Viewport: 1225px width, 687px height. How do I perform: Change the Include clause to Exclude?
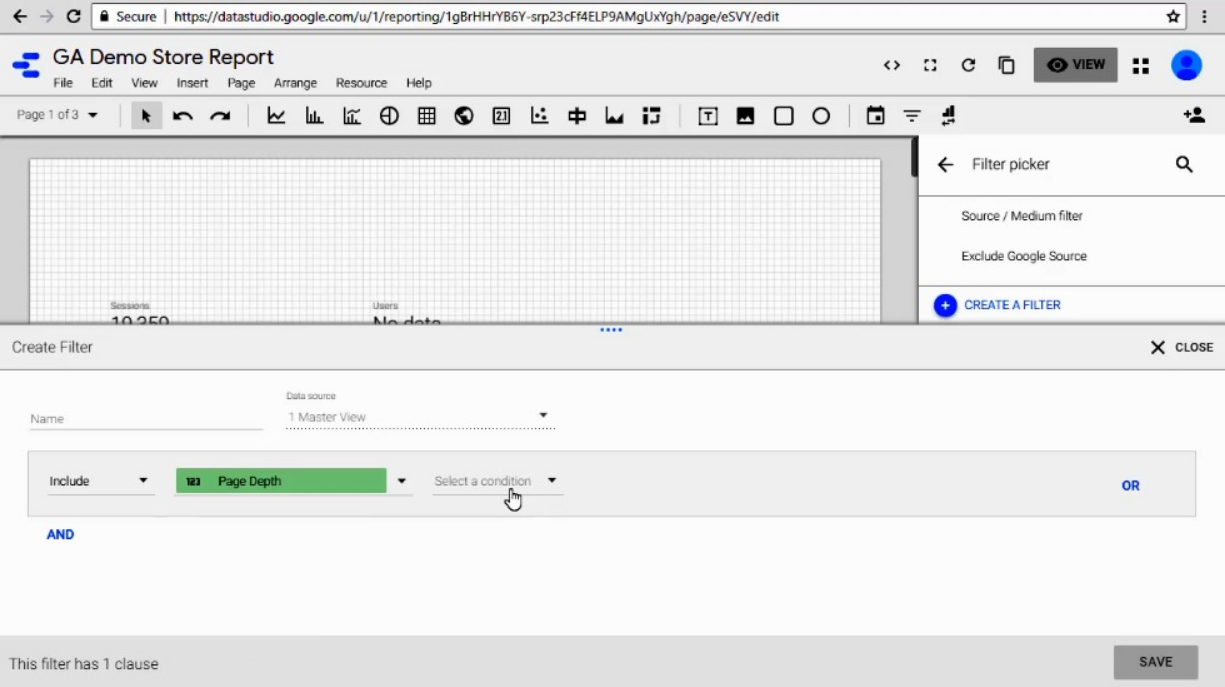(100, 480)
